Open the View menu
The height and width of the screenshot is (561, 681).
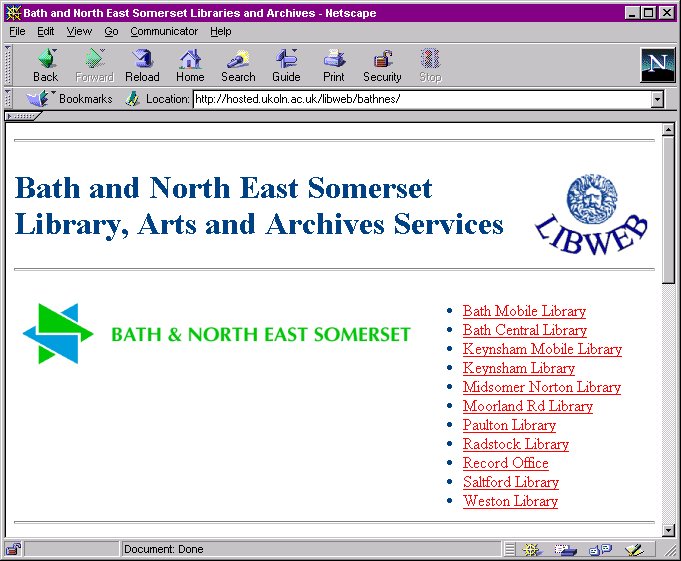[79, 31]
